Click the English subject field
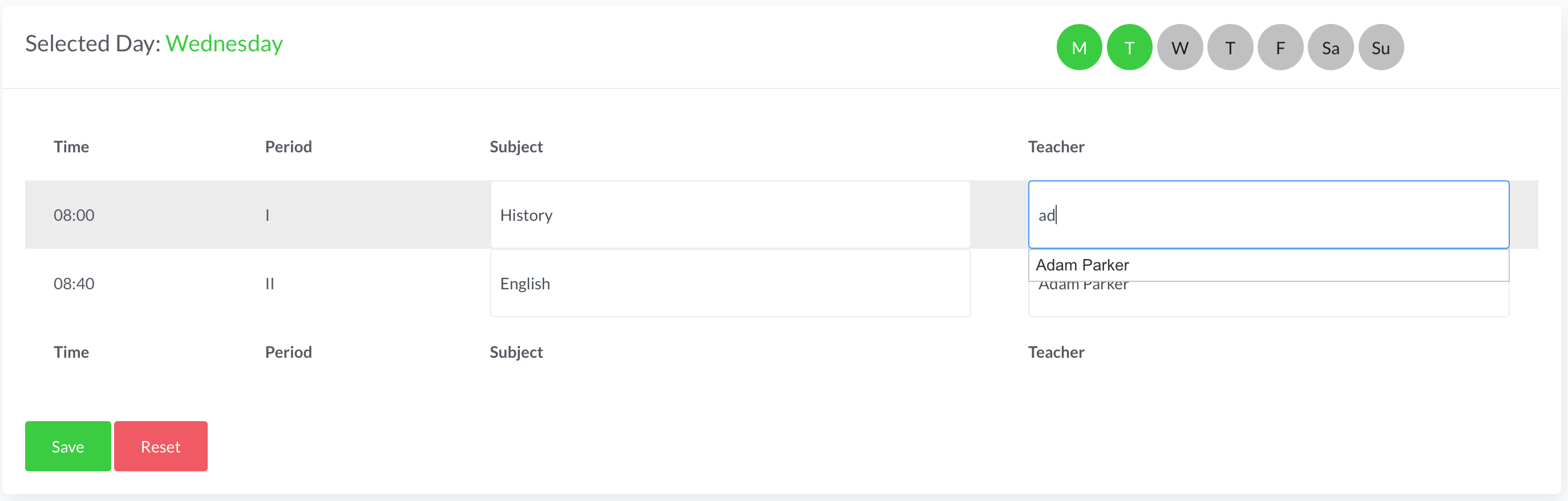The width and height of the screenshot is (1568, 501). 730,284
